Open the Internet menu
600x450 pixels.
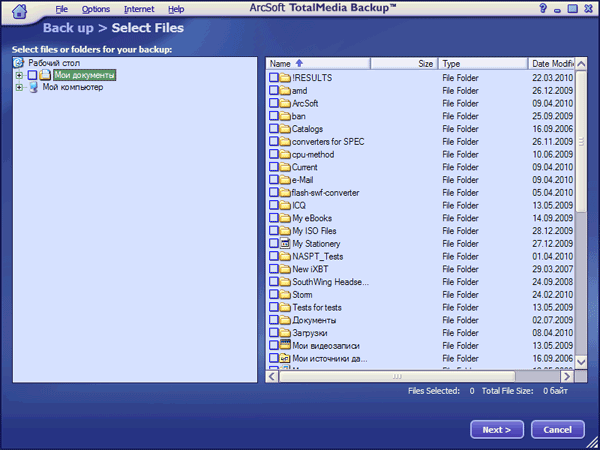tap(139, 9)
